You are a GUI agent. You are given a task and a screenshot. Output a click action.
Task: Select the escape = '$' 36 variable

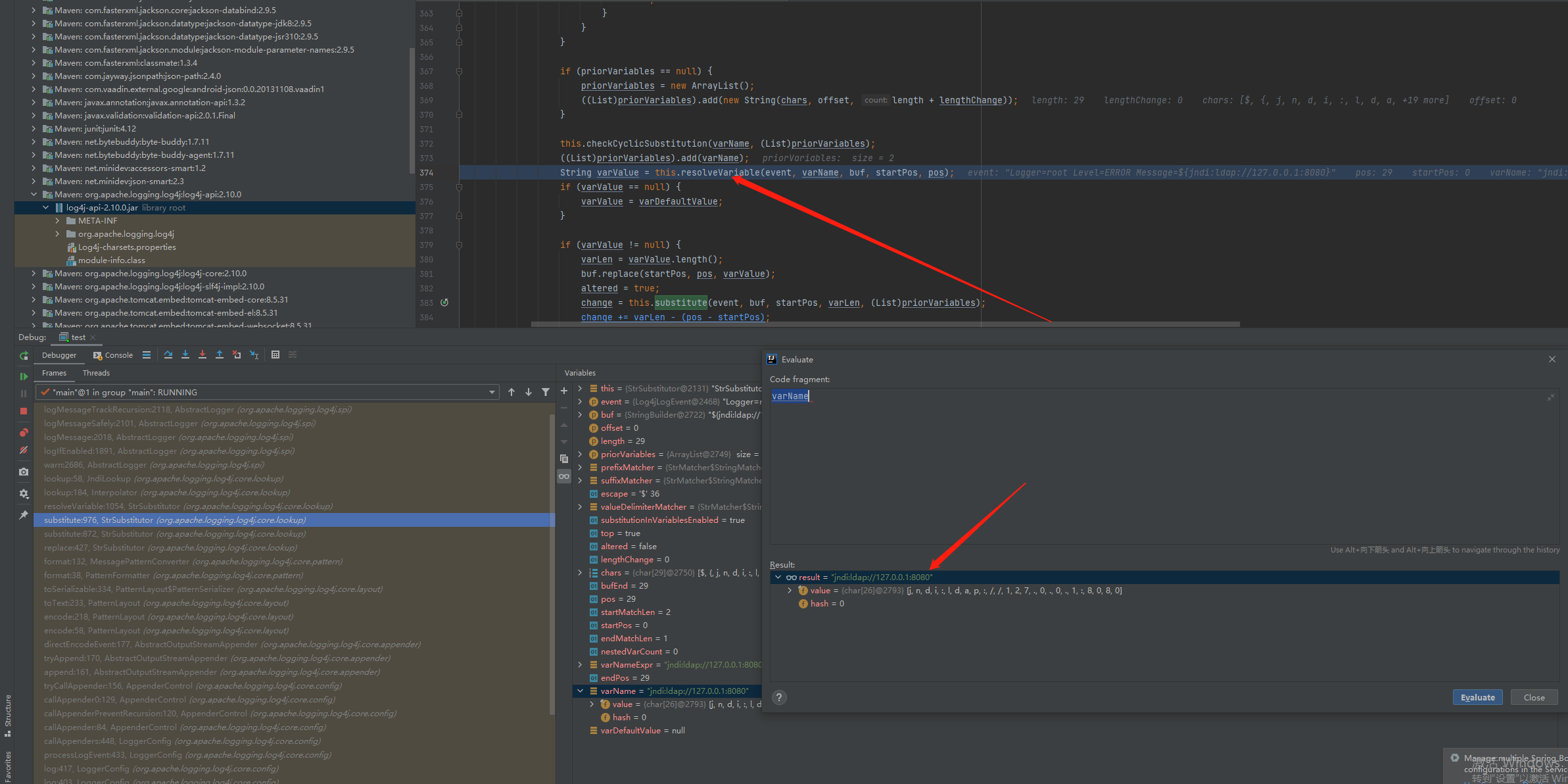tap(630, 494)
